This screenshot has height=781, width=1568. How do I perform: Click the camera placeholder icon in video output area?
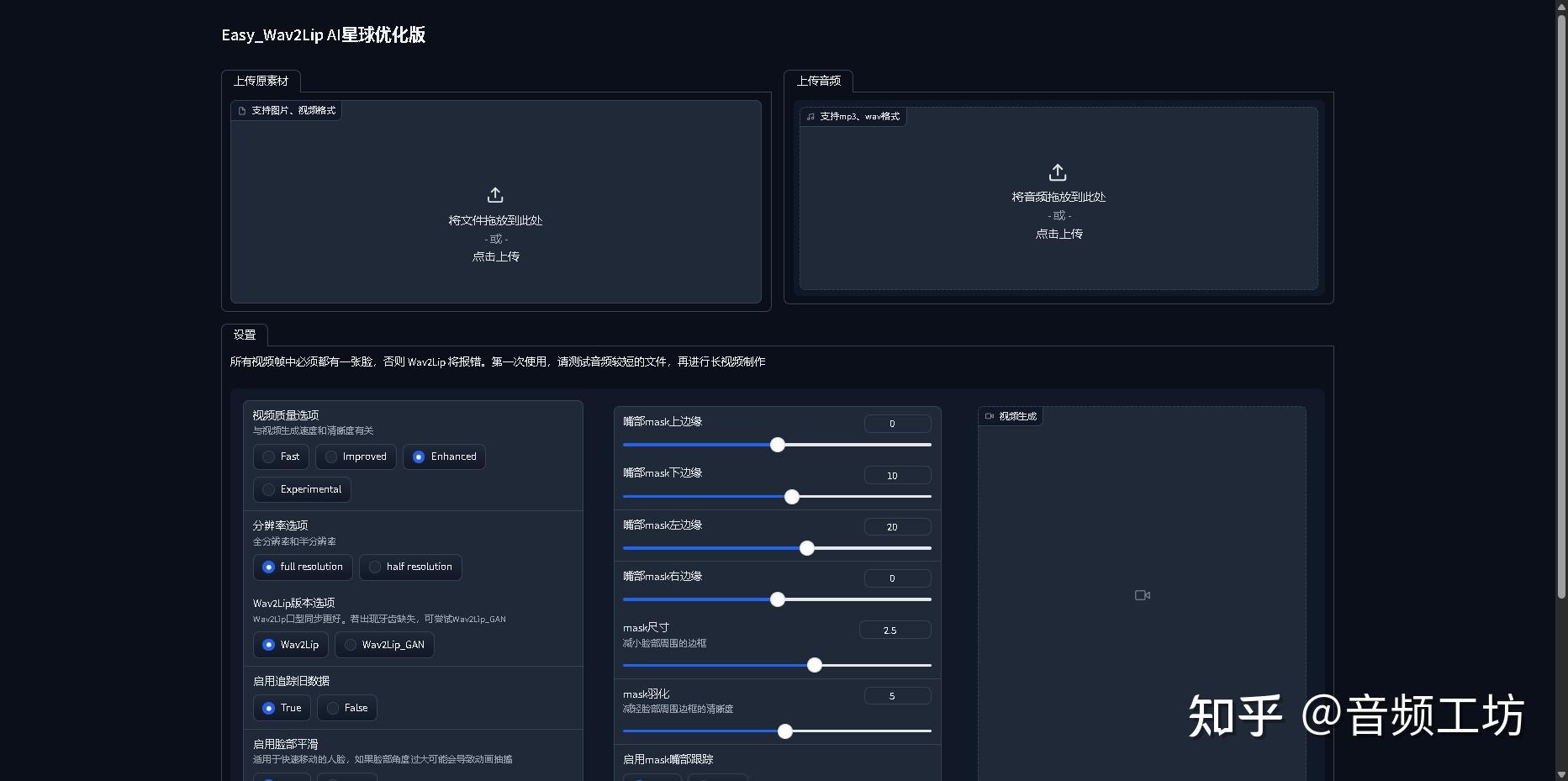(1141, 594)
